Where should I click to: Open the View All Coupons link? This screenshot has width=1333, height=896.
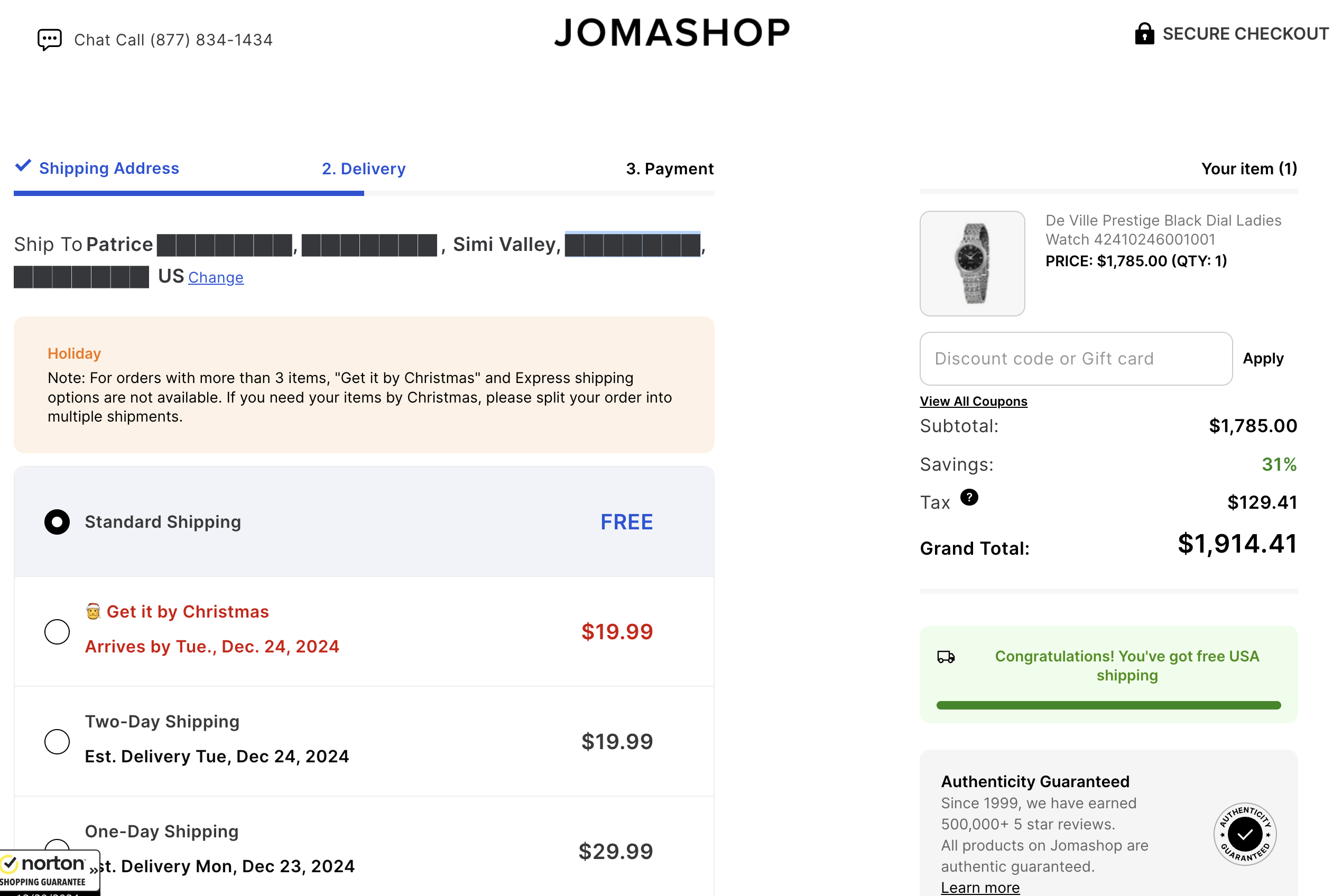click(973, 402)
